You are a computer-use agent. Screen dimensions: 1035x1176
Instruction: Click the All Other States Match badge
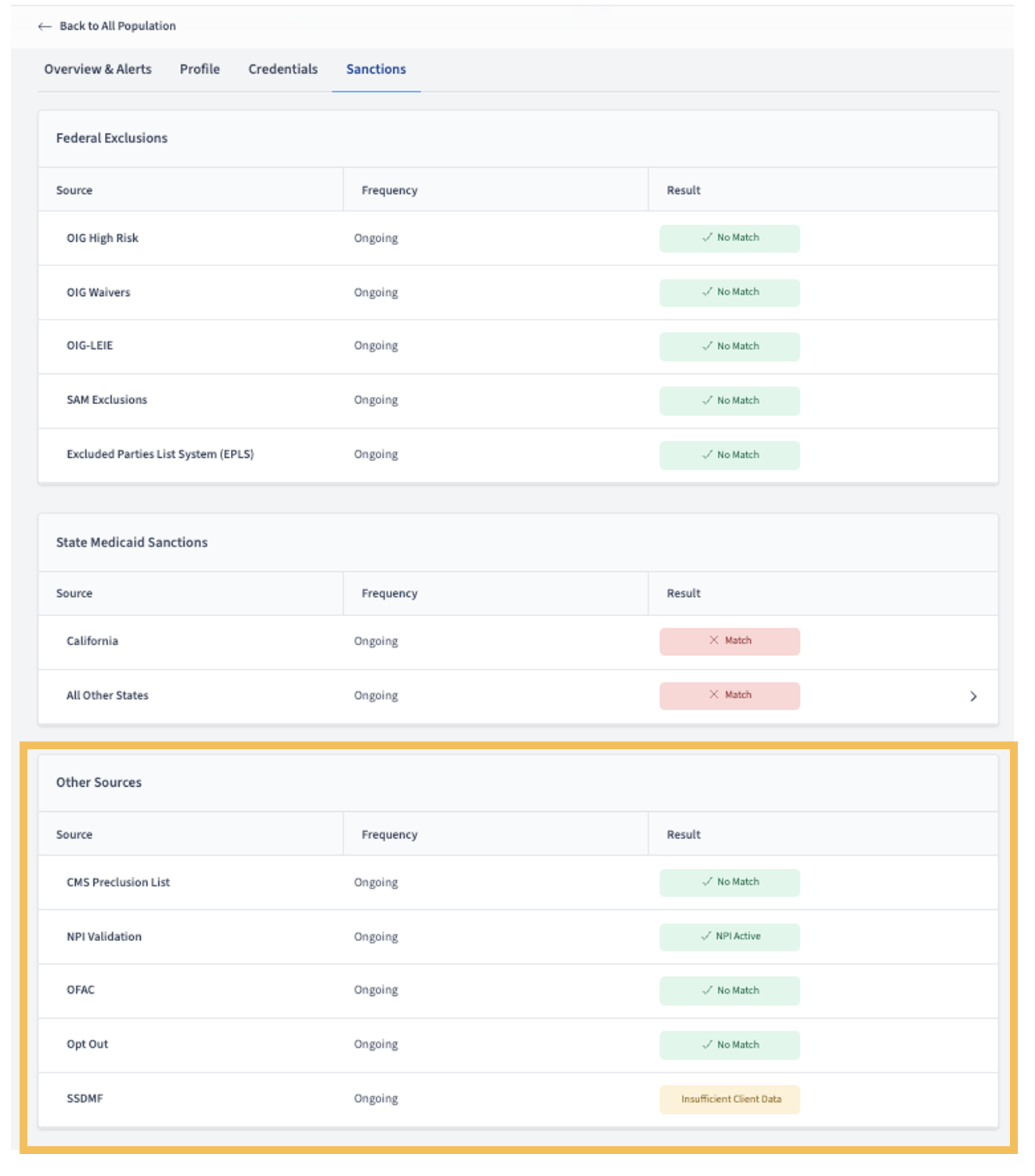pos(730,695)
